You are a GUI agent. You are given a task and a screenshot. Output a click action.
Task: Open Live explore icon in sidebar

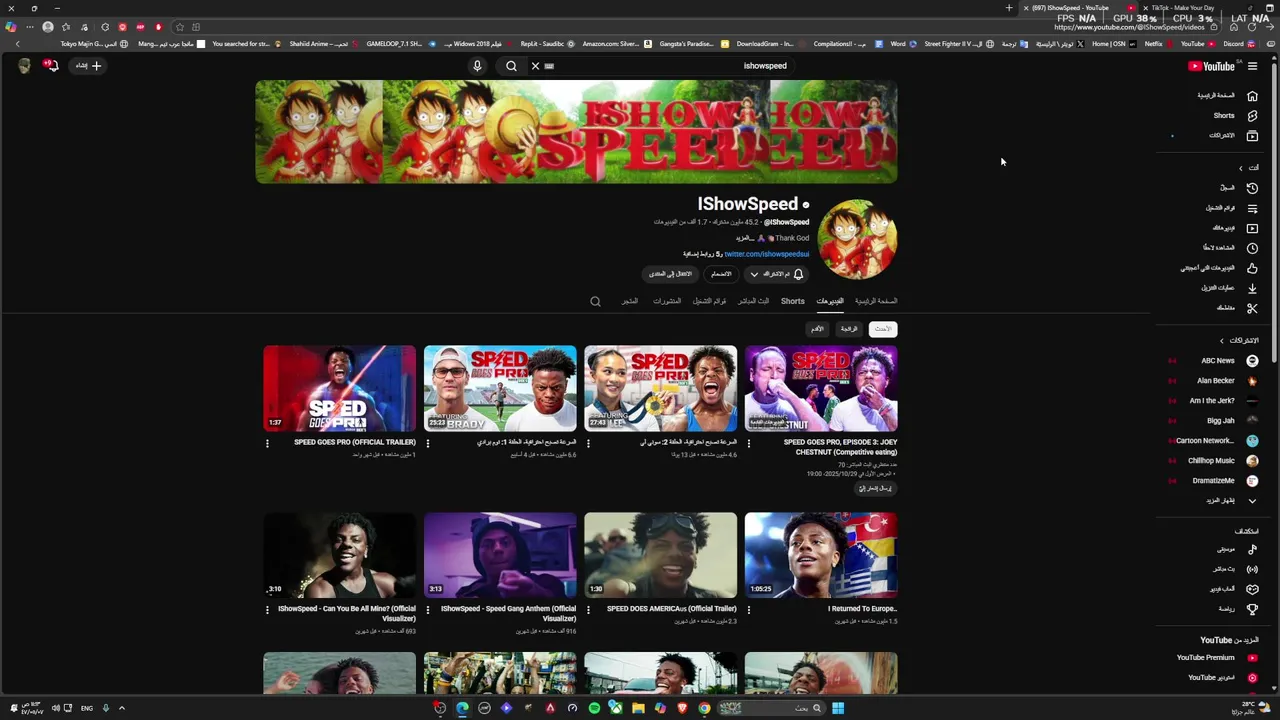point(1252,569)
